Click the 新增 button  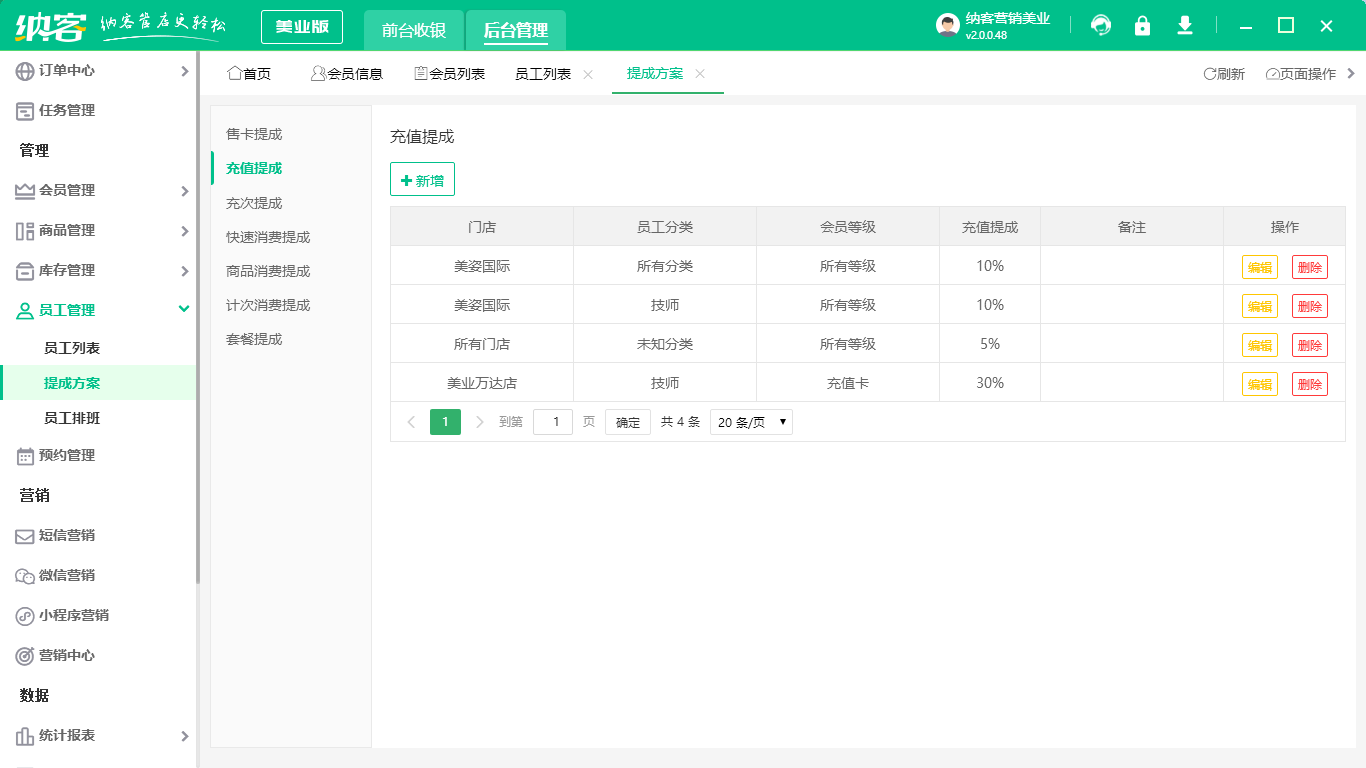point(422,180)
